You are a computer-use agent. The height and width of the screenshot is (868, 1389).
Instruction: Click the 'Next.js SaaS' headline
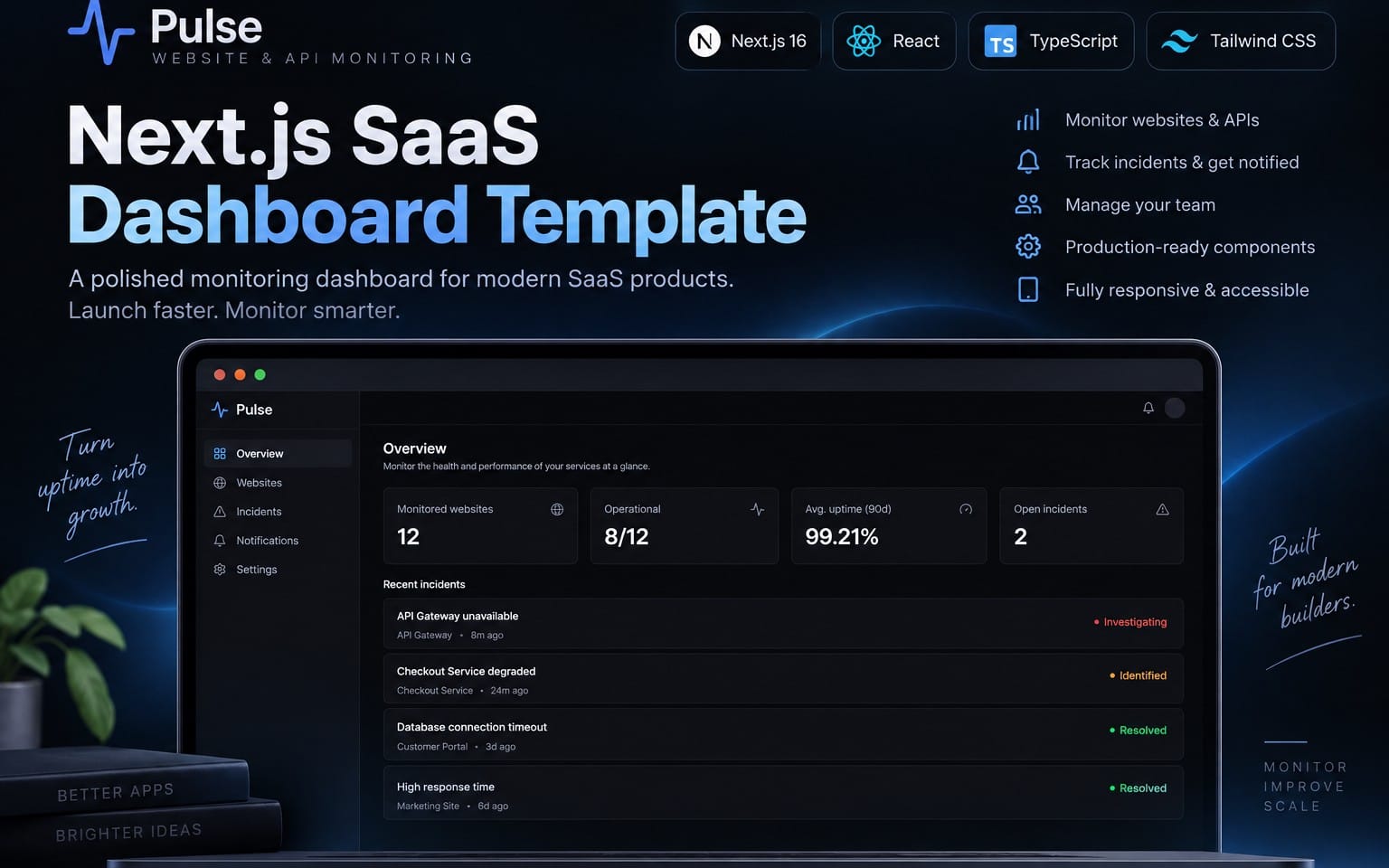click(x=303, y=137)
